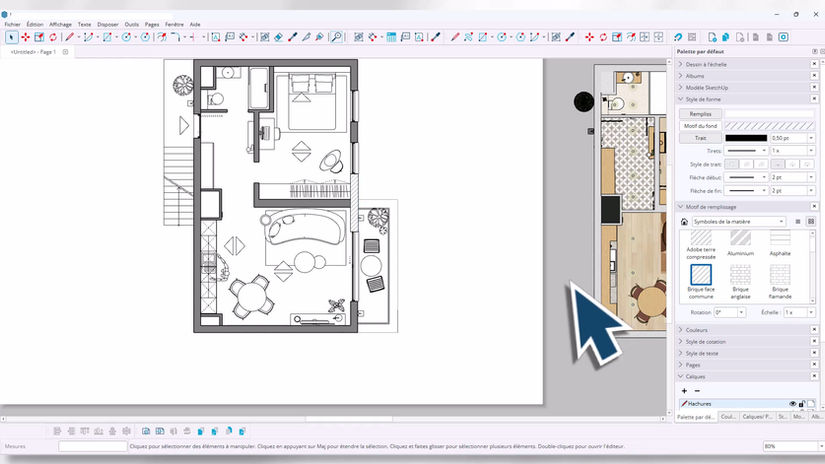
Task: Choose second Style de trait corner option
Action: [746, 165]
